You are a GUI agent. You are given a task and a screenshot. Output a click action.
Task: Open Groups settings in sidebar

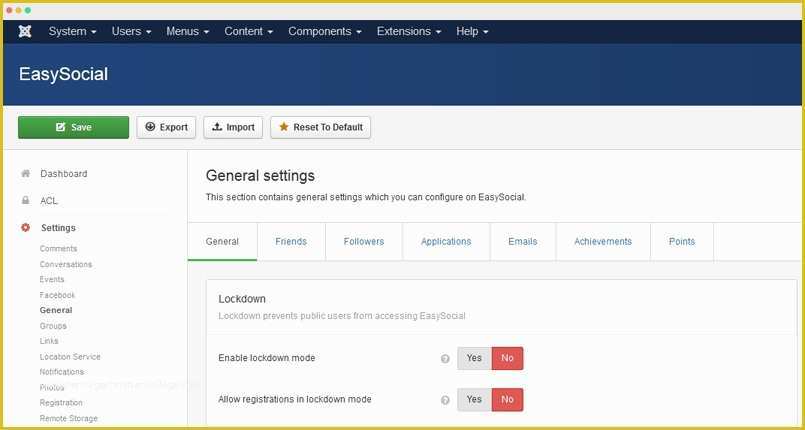click(x=53, y=326)
